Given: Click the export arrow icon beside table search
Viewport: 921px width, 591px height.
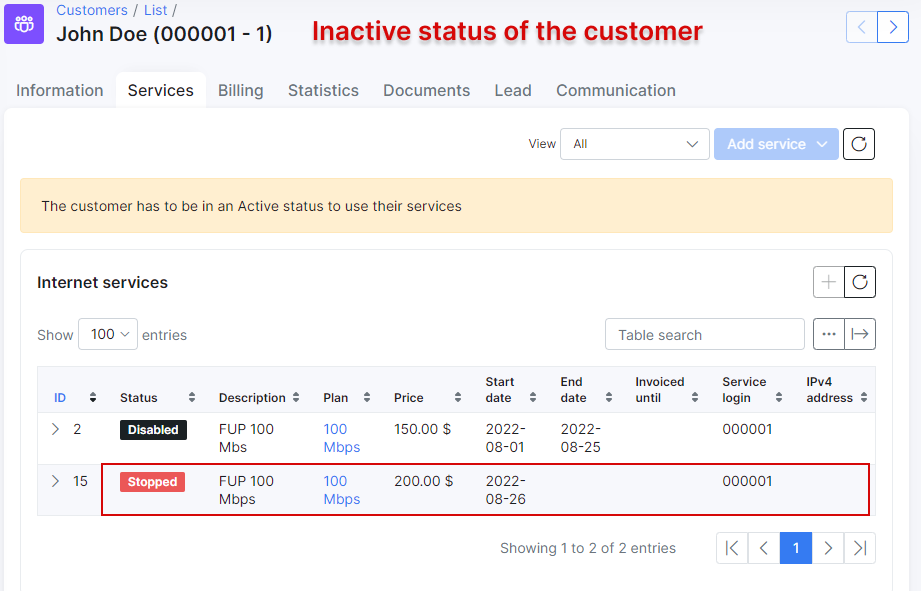Looking at the screenshot, I should tap(859, 334).
